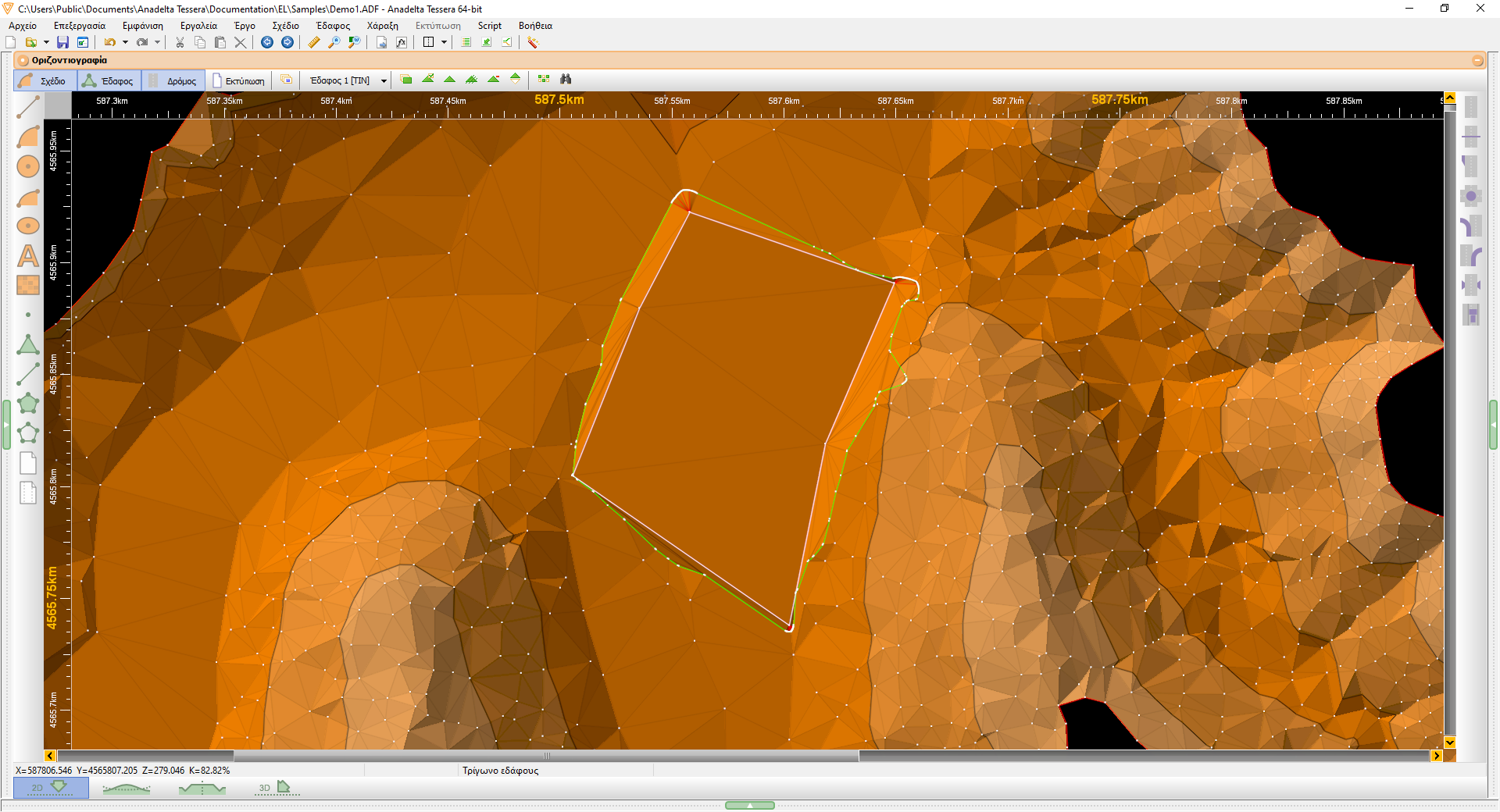Select the text 'A' tool
The width and height of the screenshot is (1500, 812).
28,255
